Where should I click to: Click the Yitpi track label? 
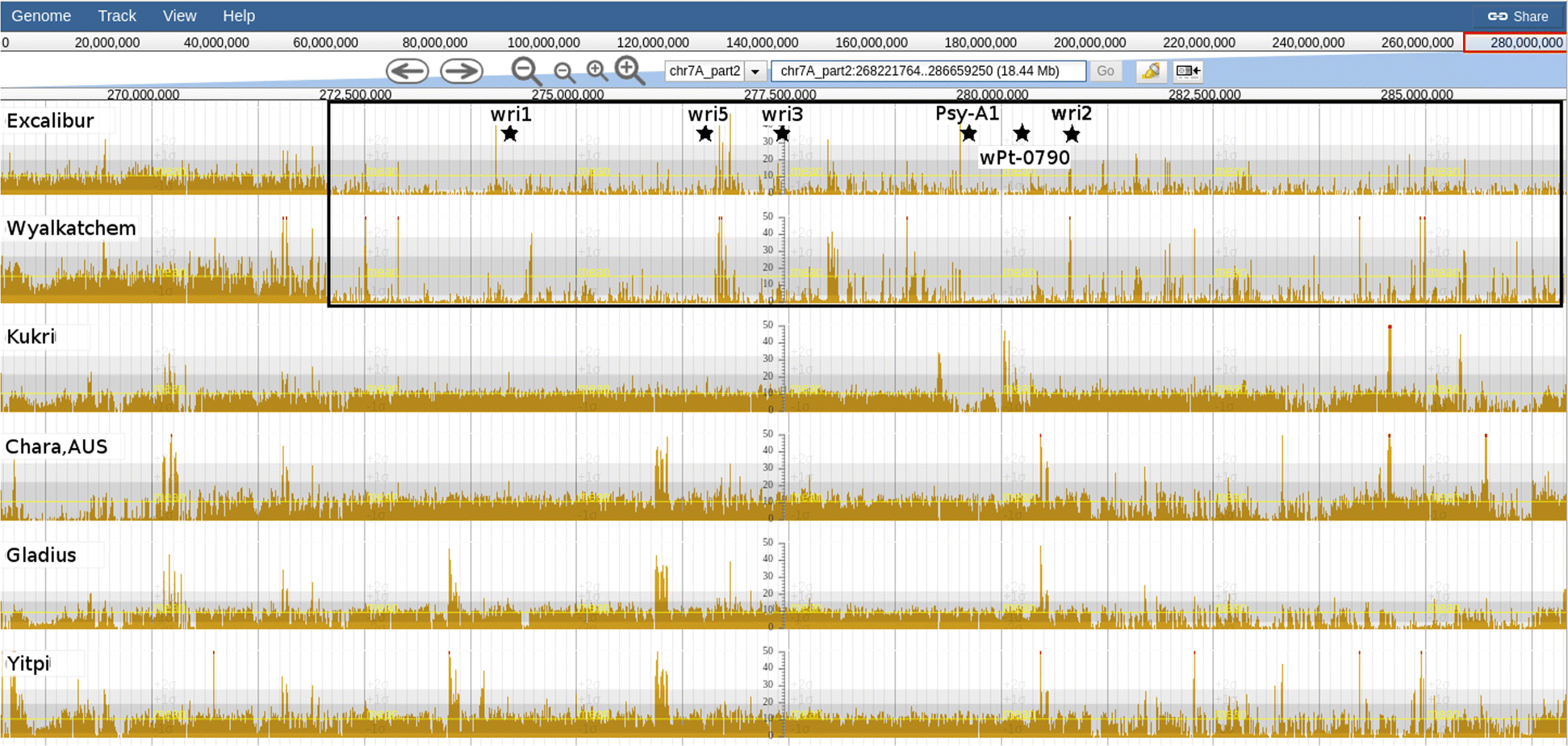[x=28, y=664]
